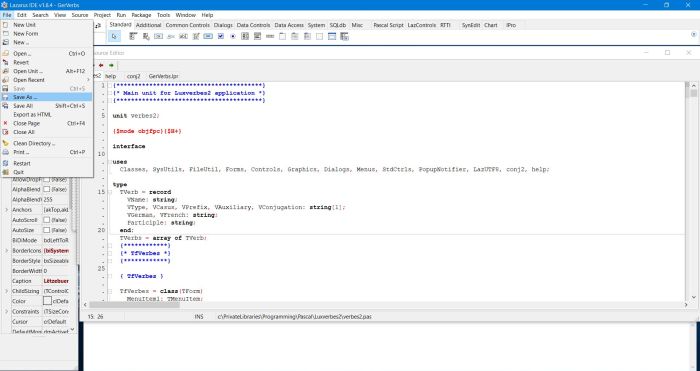Select the TToggleBox component icon
The height and width of the screenshot is (371, 700).
point(208,37)
